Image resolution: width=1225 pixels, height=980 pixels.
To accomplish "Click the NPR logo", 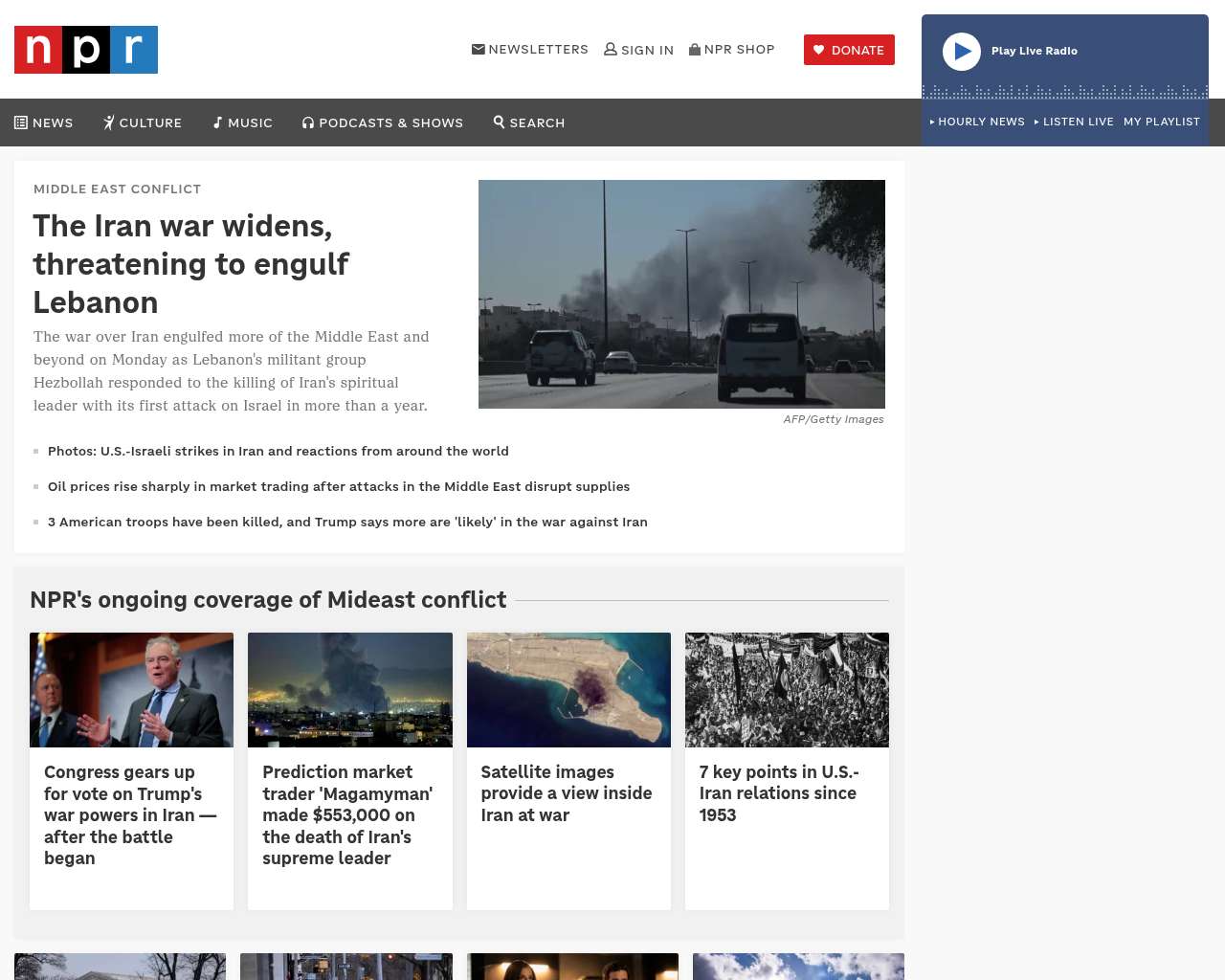I will click(86, 50).
